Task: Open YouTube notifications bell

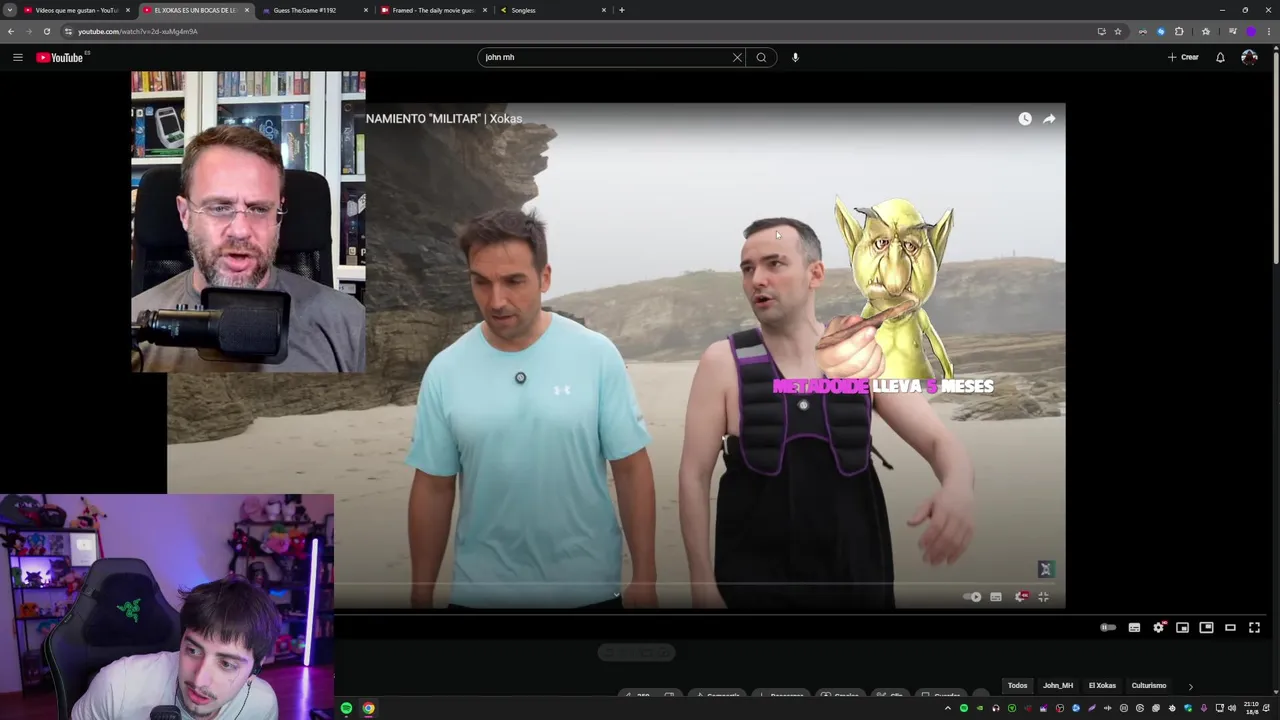Action: tap(1220, 57)
